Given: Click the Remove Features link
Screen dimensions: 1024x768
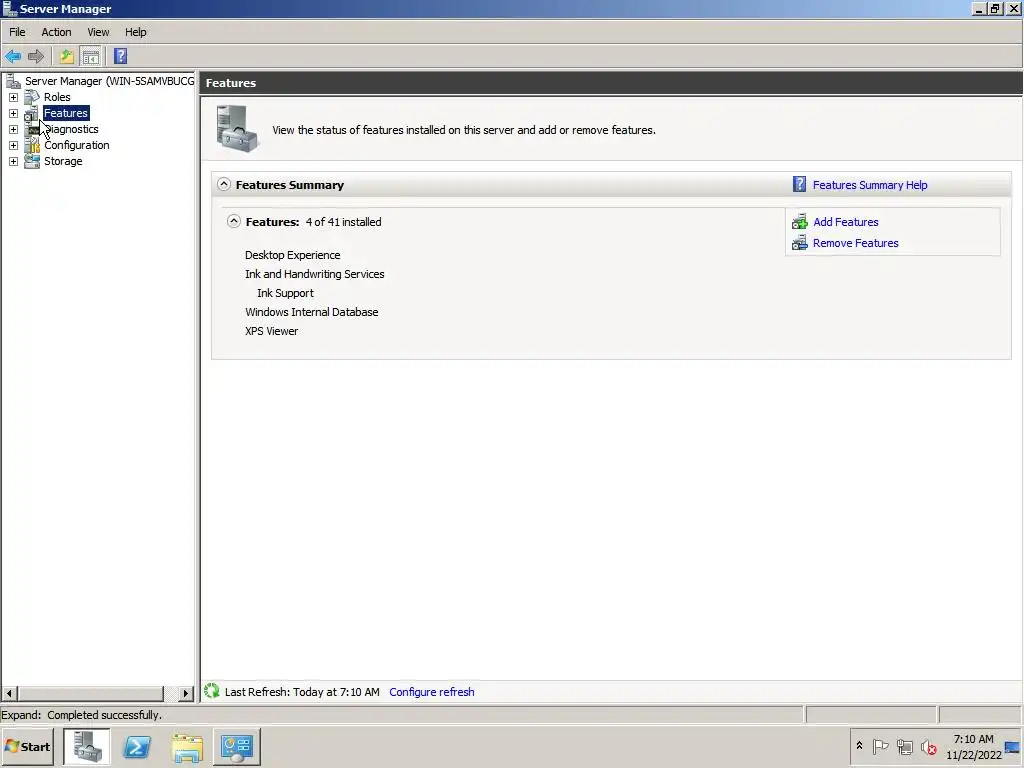Looking at the screenshot, I should 856,243.
